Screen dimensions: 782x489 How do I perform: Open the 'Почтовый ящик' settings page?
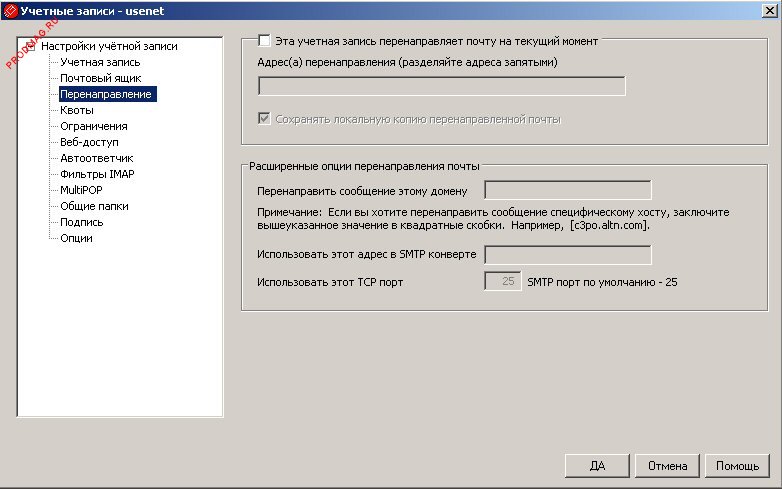click(x=100, y=78)
